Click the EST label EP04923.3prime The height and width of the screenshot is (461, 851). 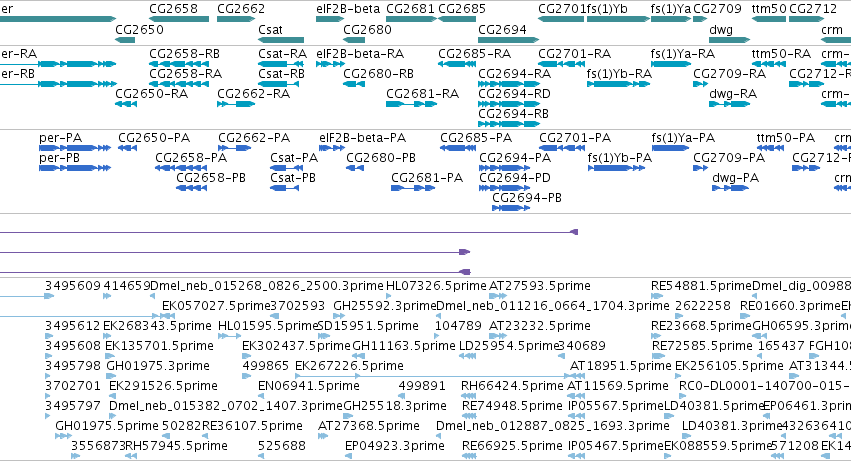tap(395, 446)
